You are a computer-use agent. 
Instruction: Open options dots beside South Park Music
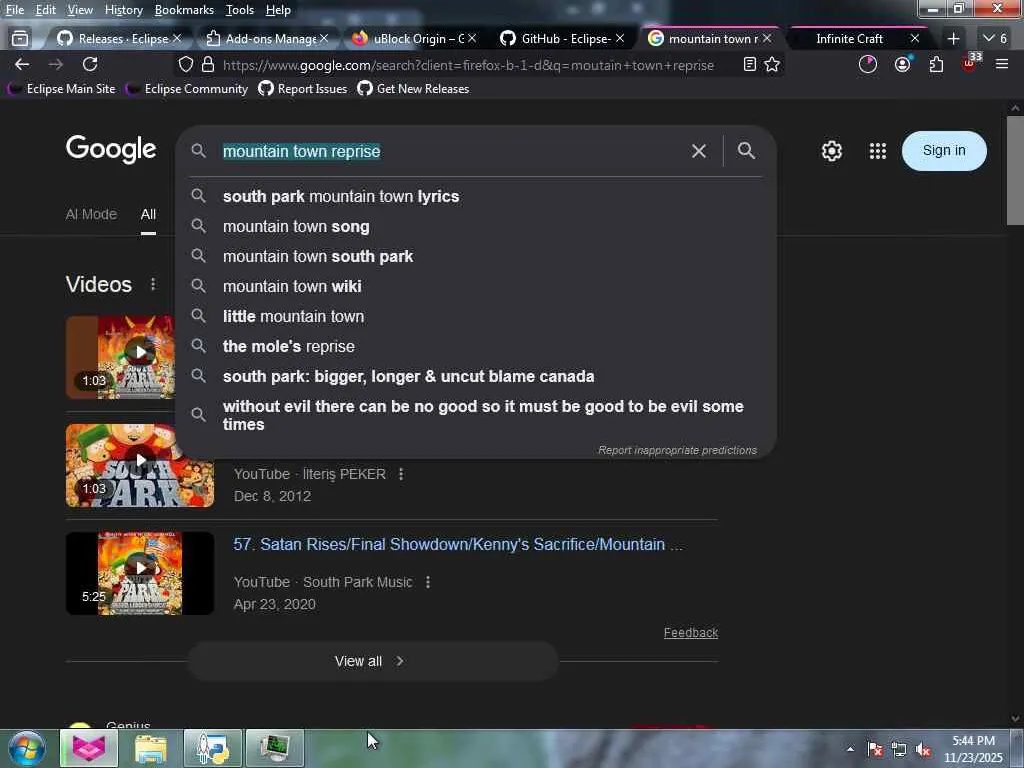point(428,582)
